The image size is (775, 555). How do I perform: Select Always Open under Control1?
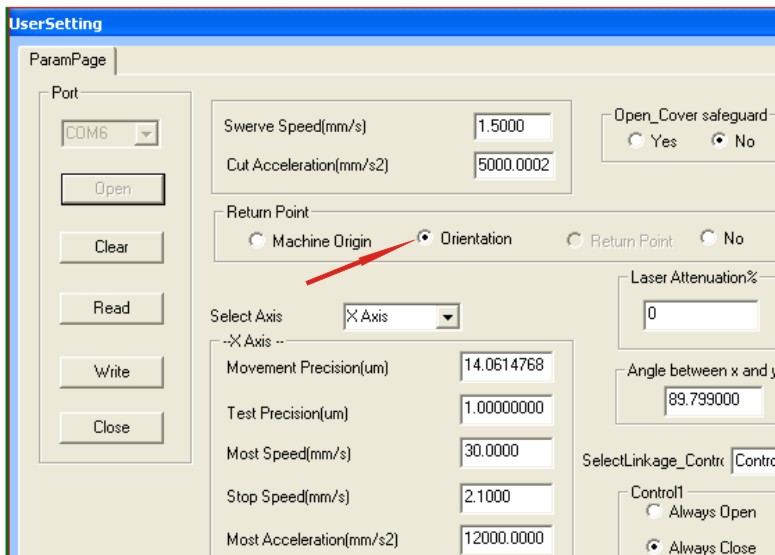(654, 511)
